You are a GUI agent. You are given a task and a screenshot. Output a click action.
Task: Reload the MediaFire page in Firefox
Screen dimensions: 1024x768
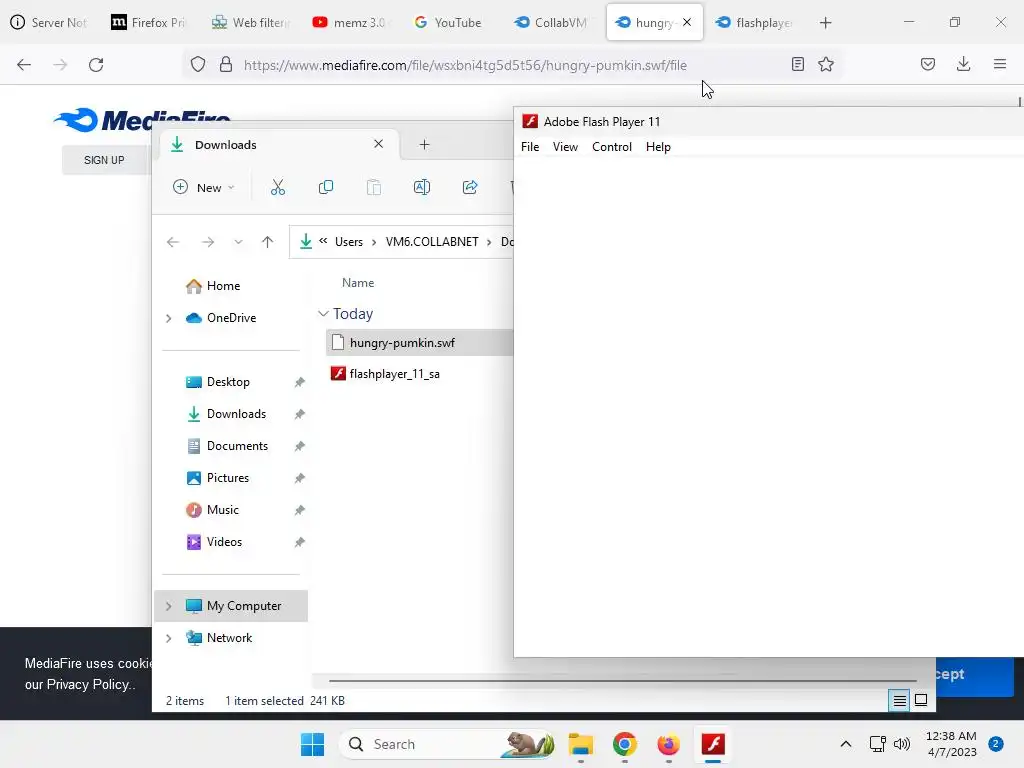point(96,65)
